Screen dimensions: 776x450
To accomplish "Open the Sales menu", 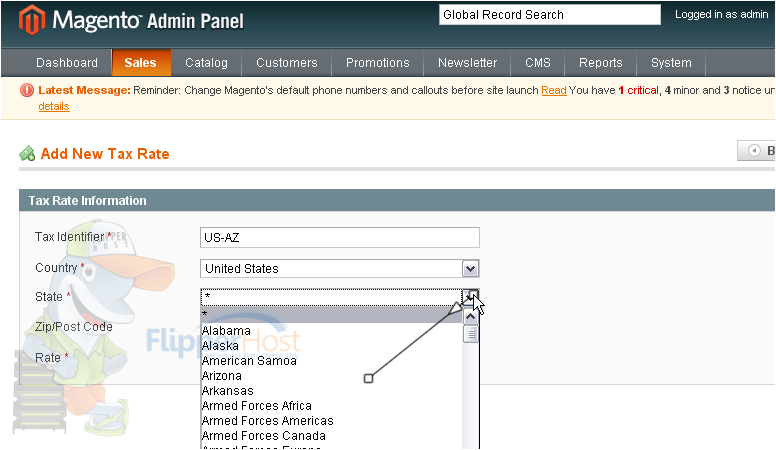I will coord(141,63).
